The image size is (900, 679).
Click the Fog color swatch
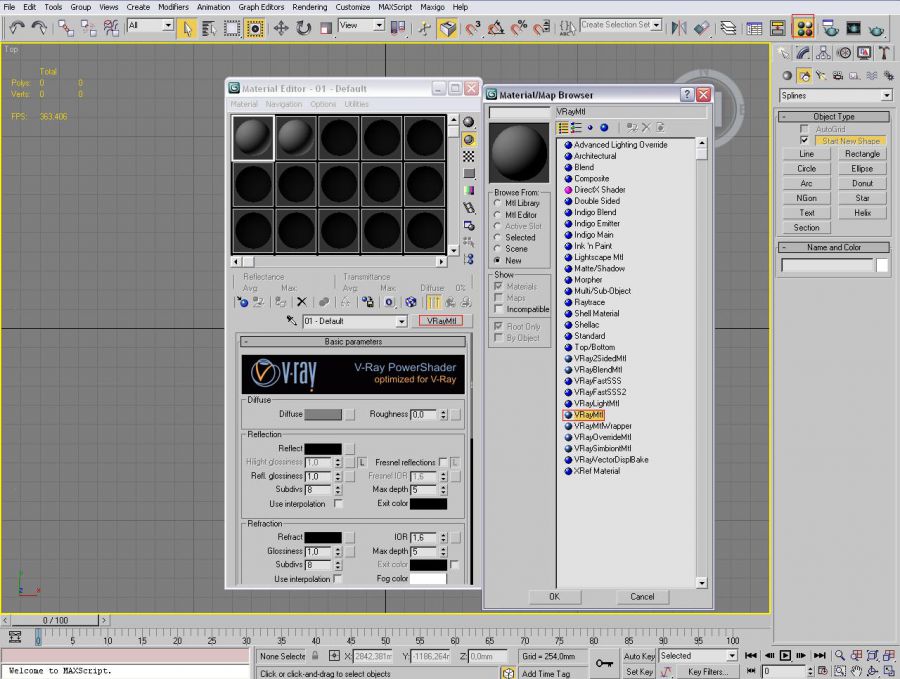pos(428,579)
